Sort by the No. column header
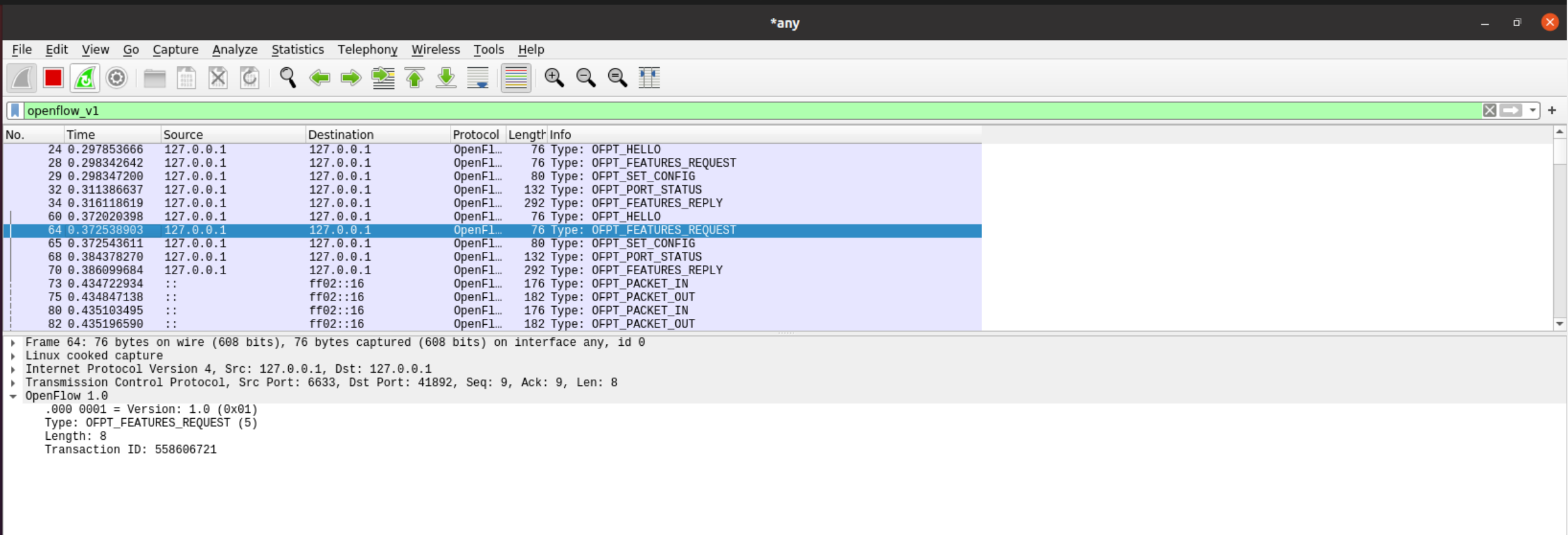 [x=33, y=135]
